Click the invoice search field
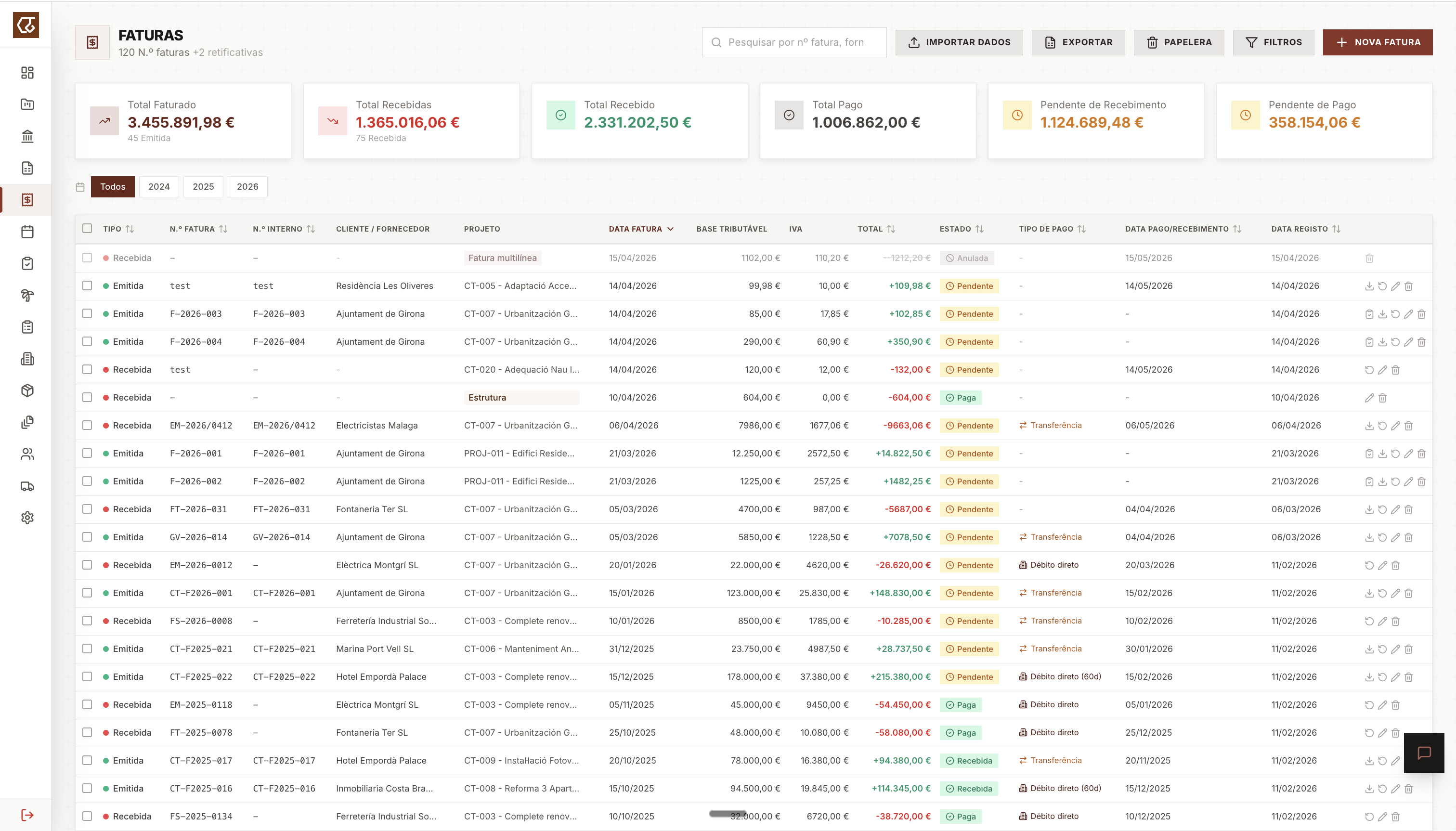The height and width of the screenshot is (831, 1456). 794,42
